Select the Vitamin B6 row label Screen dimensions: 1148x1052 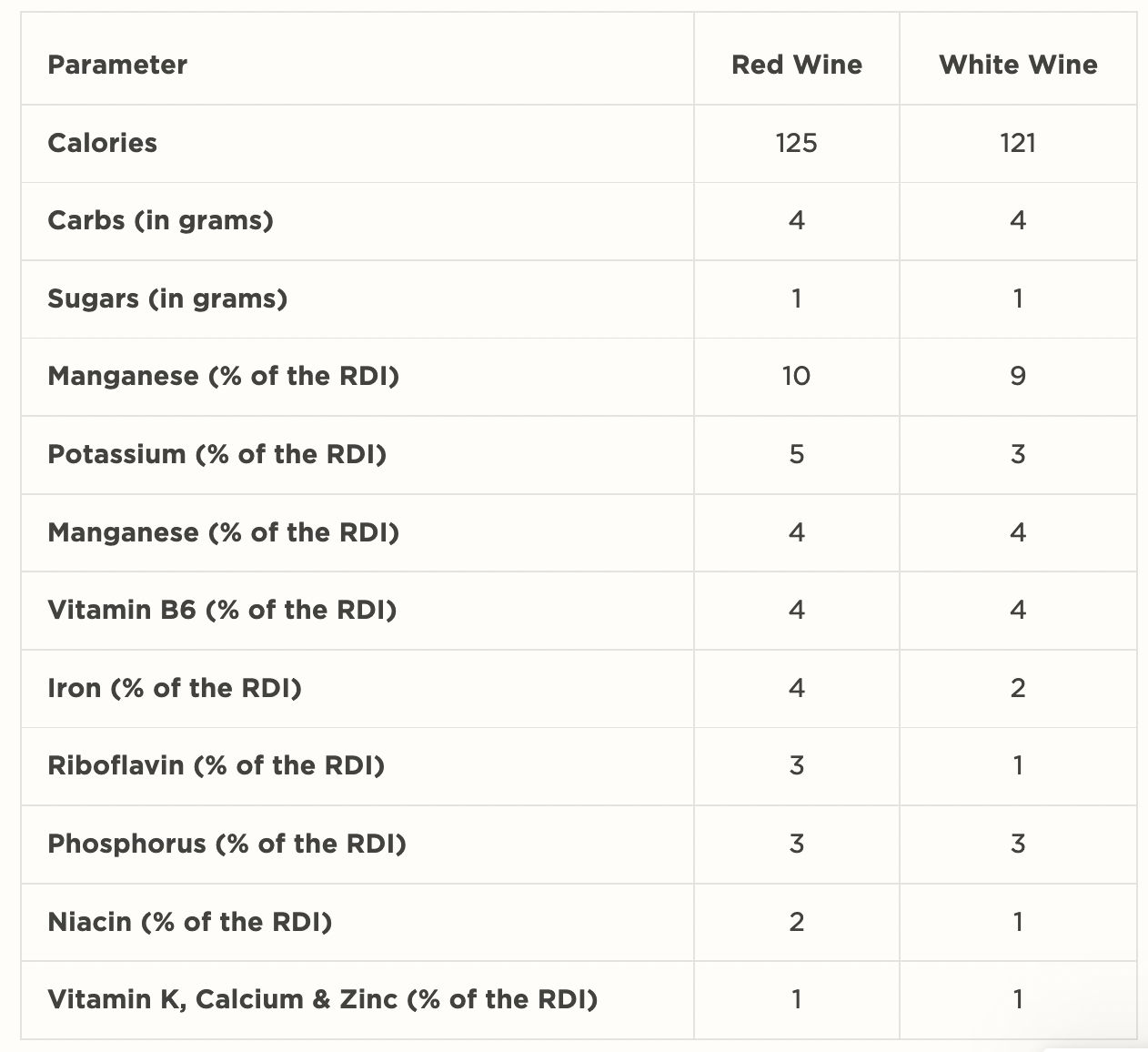pos(222,610)
